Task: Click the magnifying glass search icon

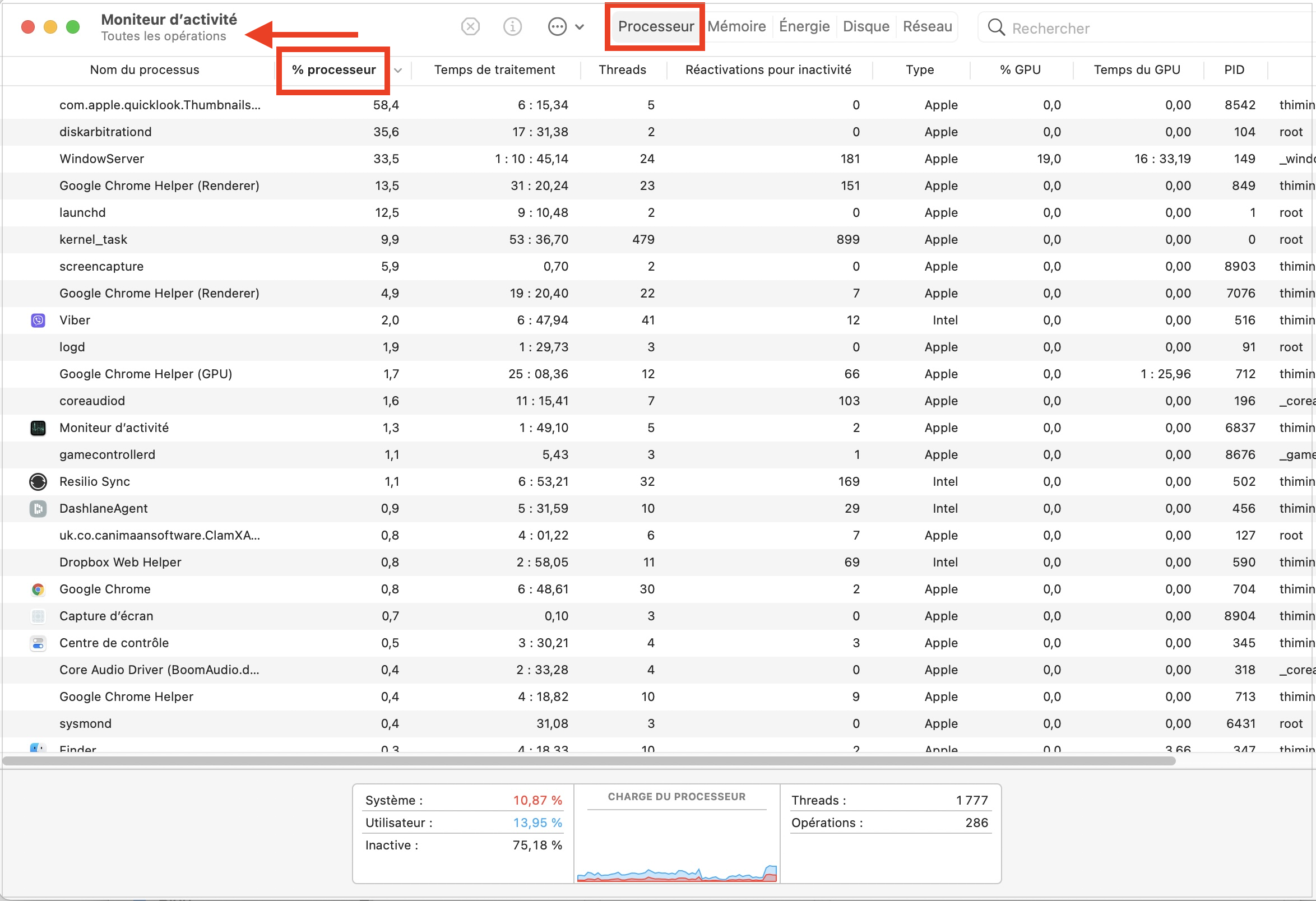Action: pos(996,27)
